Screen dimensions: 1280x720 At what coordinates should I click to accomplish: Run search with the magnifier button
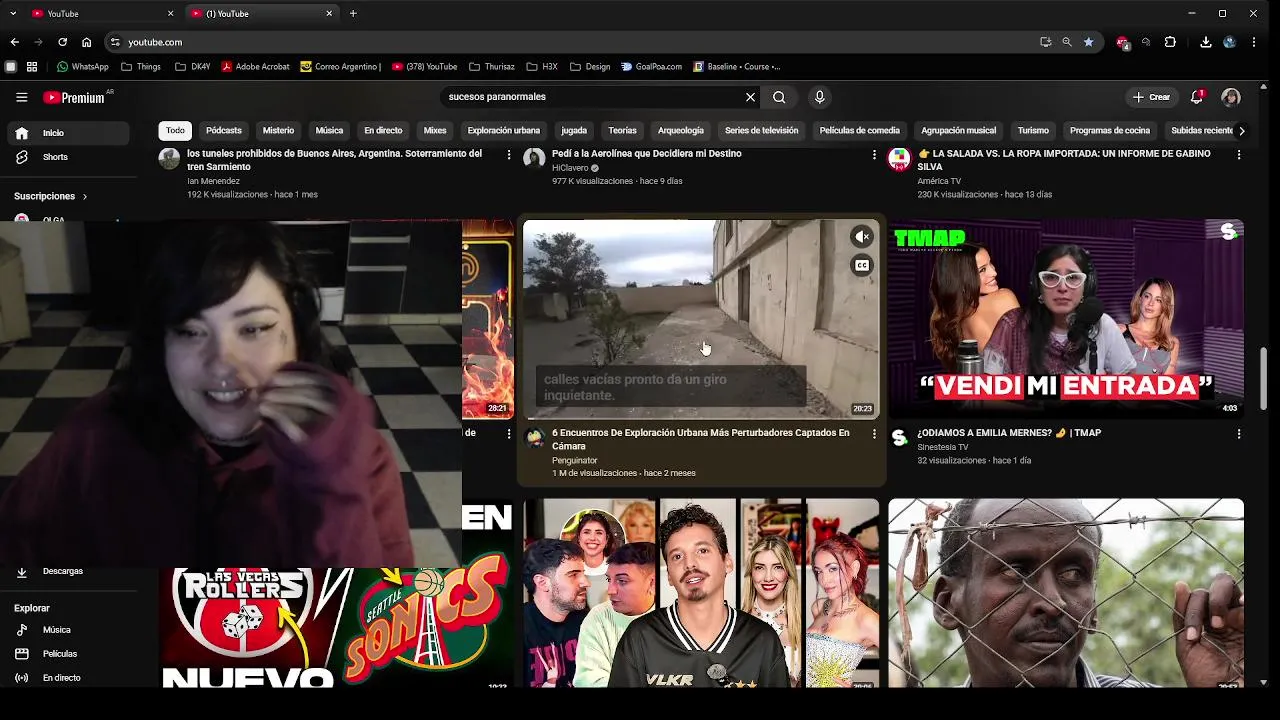(779, 97)
